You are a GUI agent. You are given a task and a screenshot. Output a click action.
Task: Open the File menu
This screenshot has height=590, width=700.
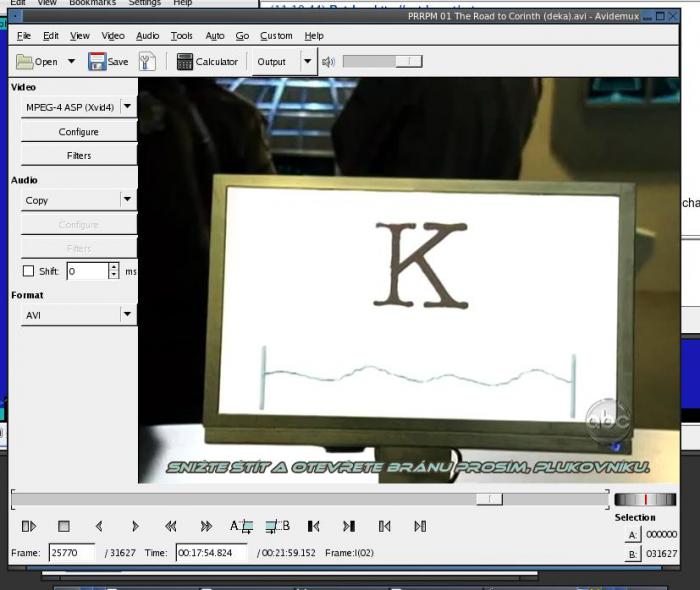click(24, 36)
